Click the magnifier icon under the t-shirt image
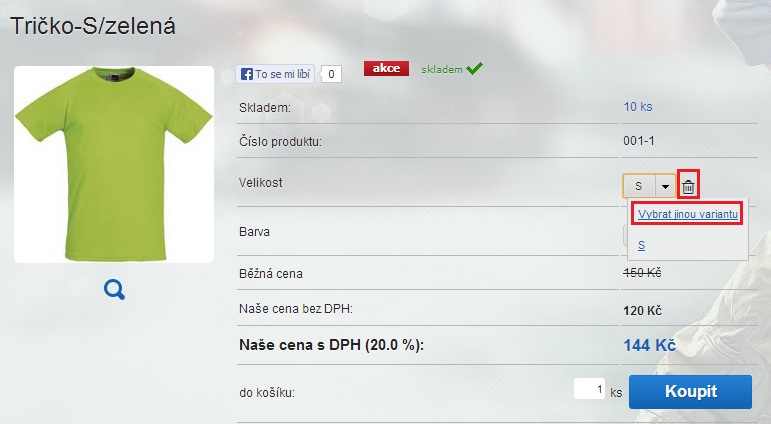771x424 pixels. tap(114, 290)
